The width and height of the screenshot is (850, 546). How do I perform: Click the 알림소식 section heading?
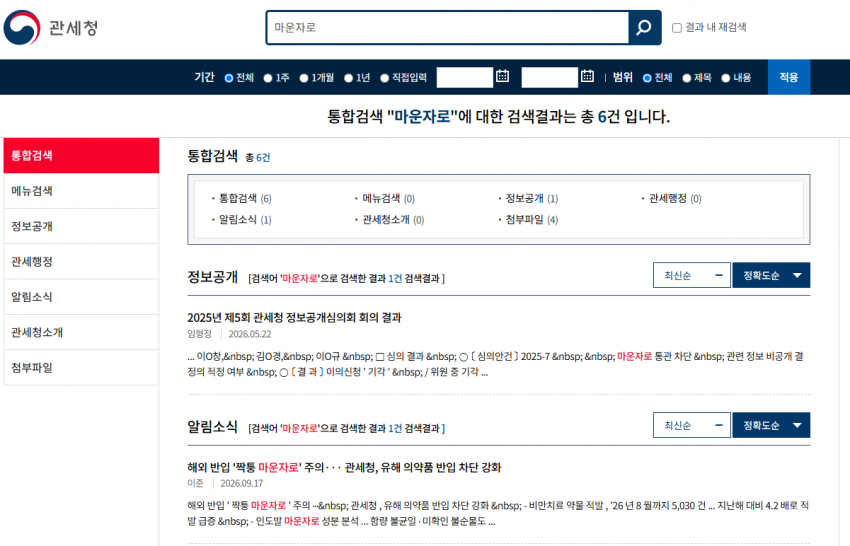(212, 427)
